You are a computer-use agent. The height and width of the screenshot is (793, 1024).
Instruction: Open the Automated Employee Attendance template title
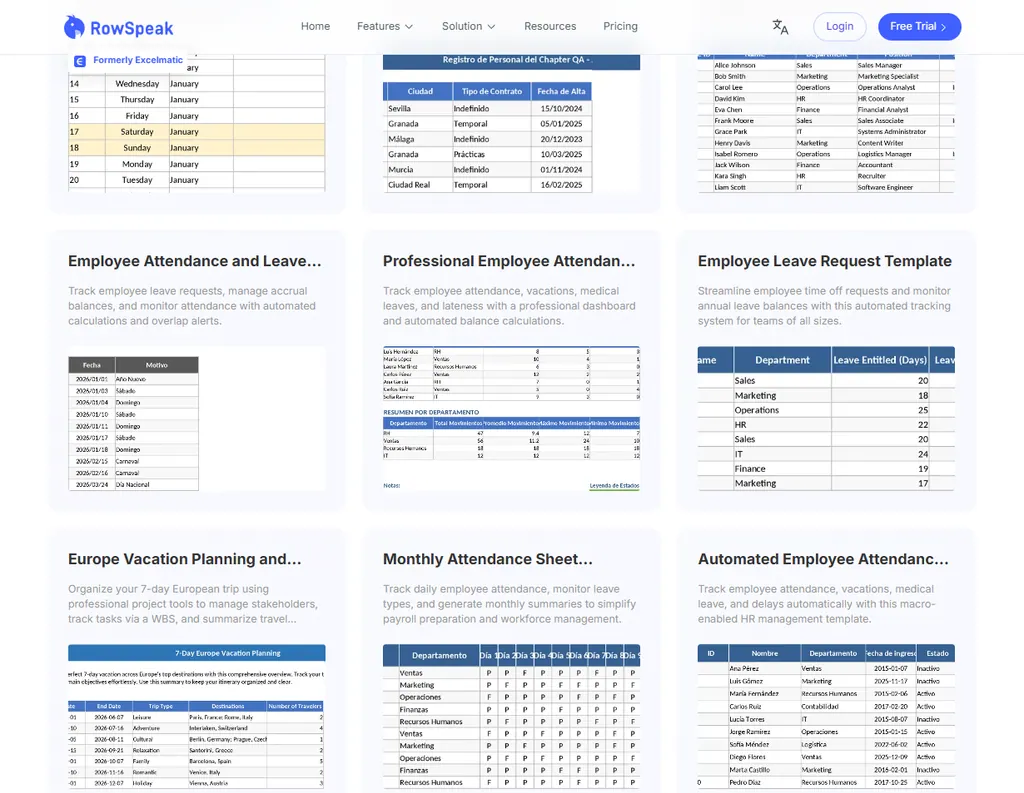point(823,559)
